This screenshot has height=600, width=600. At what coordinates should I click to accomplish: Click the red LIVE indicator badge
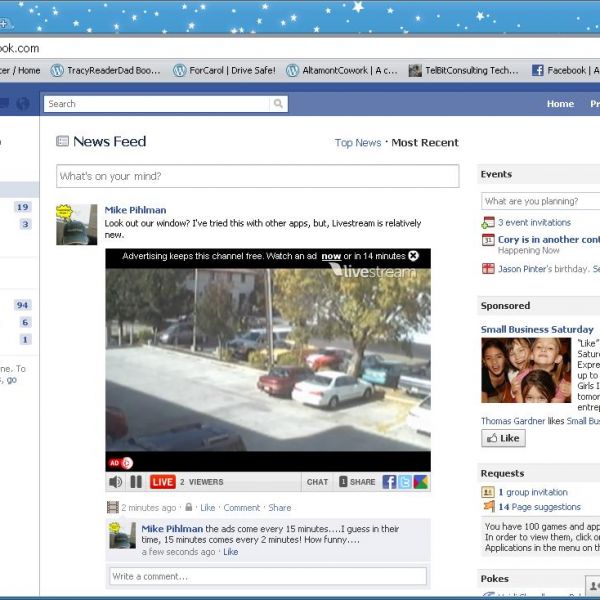(x=162, y=482)
